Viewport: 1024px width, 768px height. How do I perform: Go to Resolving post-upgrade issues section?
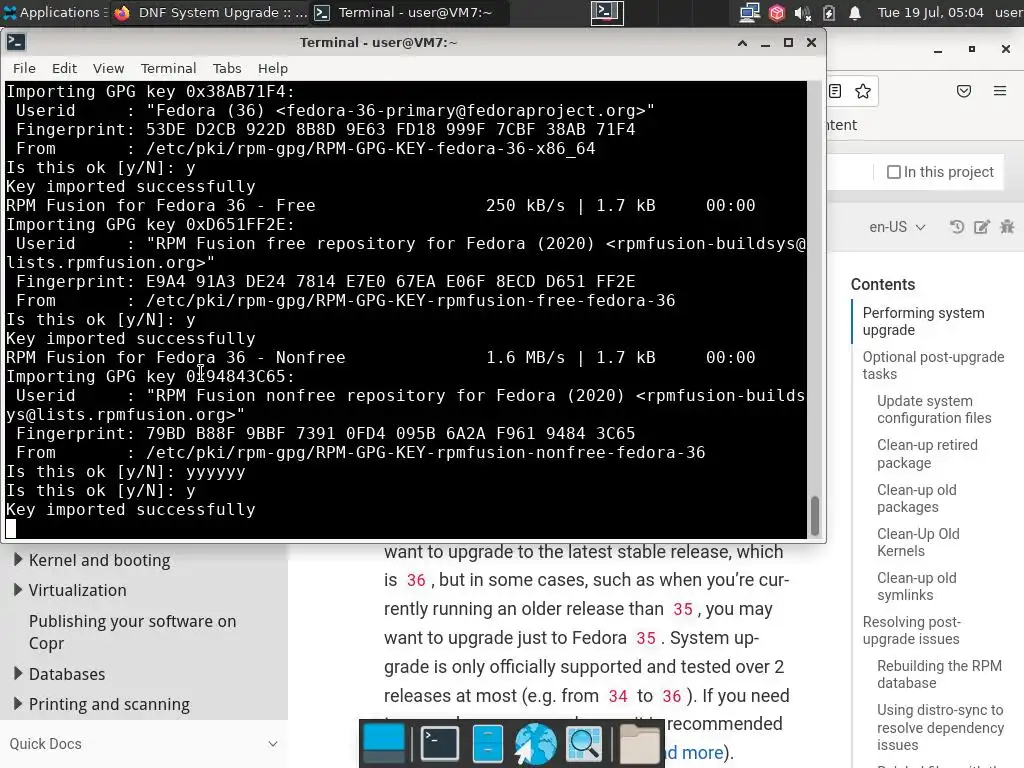point(911,630)
